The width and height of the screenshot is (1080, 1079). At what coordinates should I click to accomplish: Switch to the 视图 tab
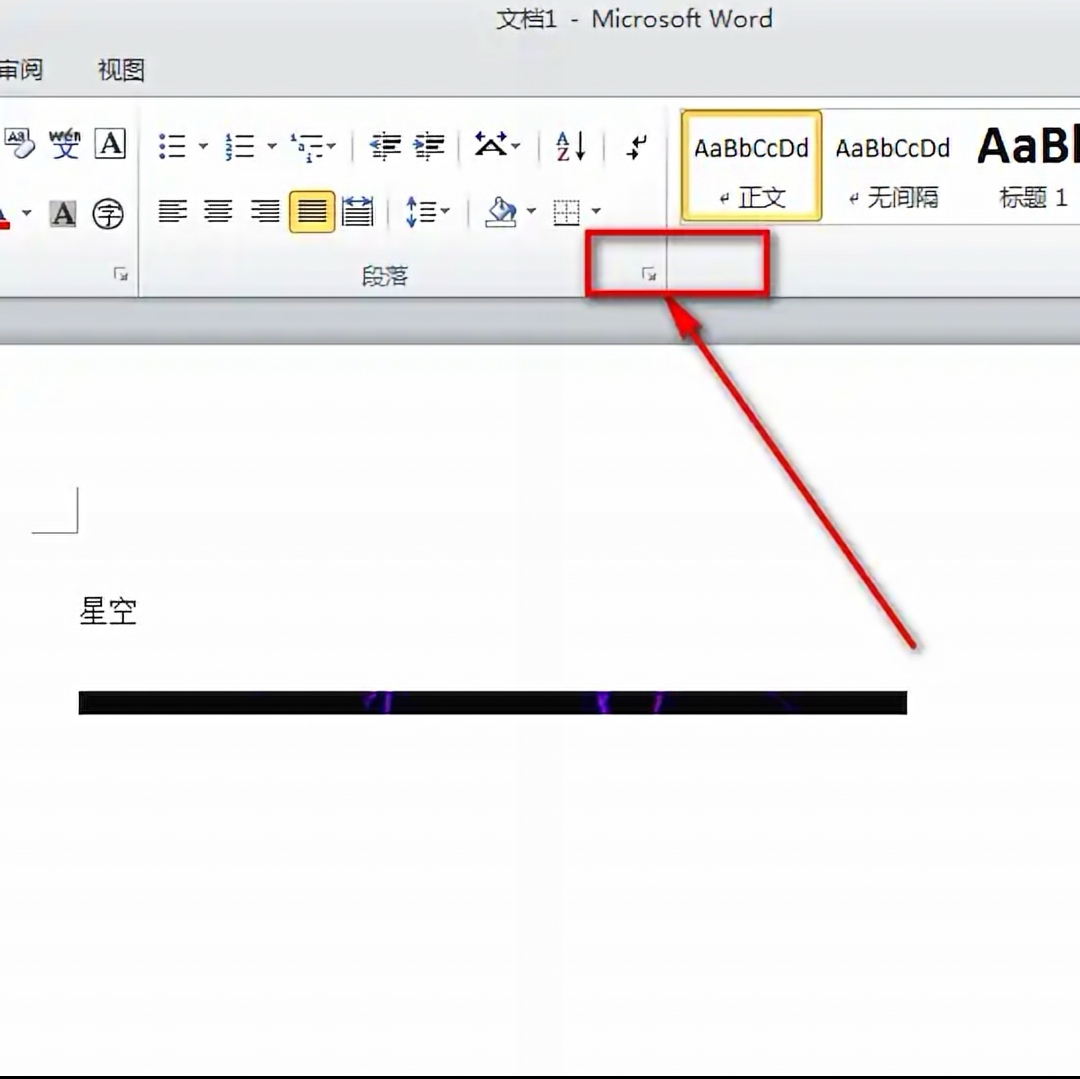121,70
